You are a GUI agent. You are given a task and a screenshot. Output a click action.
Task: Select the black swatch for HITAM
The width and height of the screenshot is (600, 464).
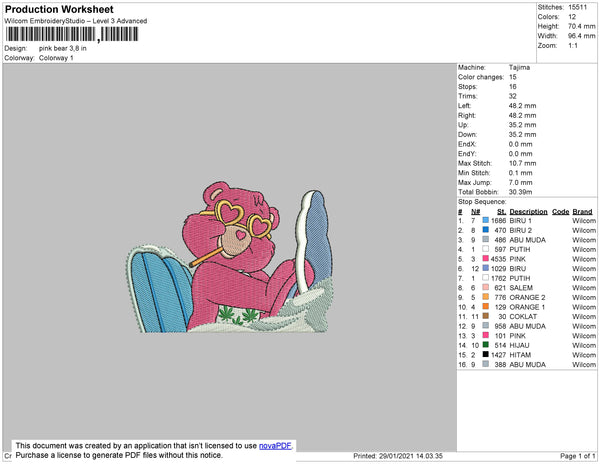[486, 354]
